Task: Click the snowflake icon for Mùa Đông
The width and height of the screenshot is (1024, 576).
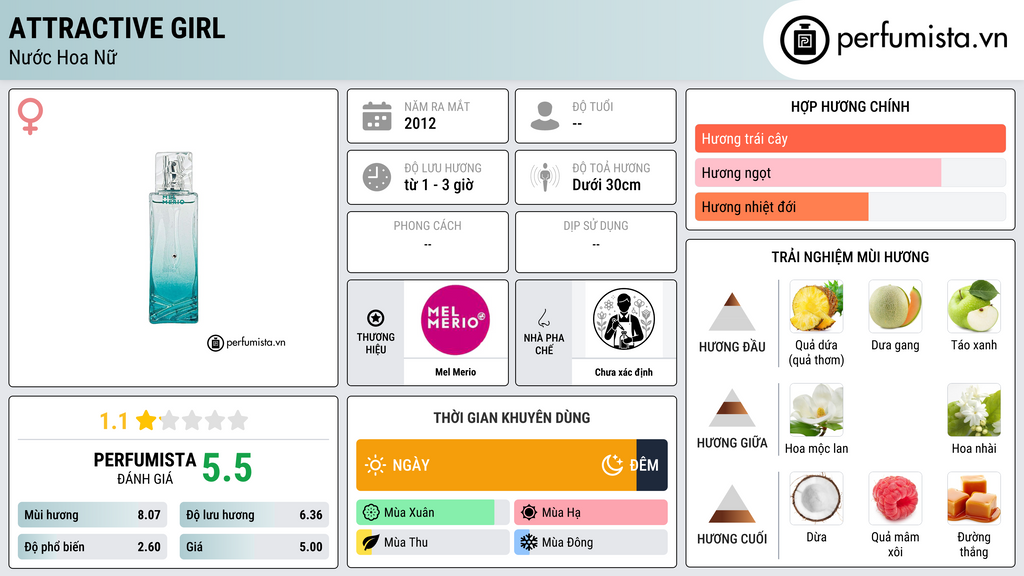Action: [529, 542]
